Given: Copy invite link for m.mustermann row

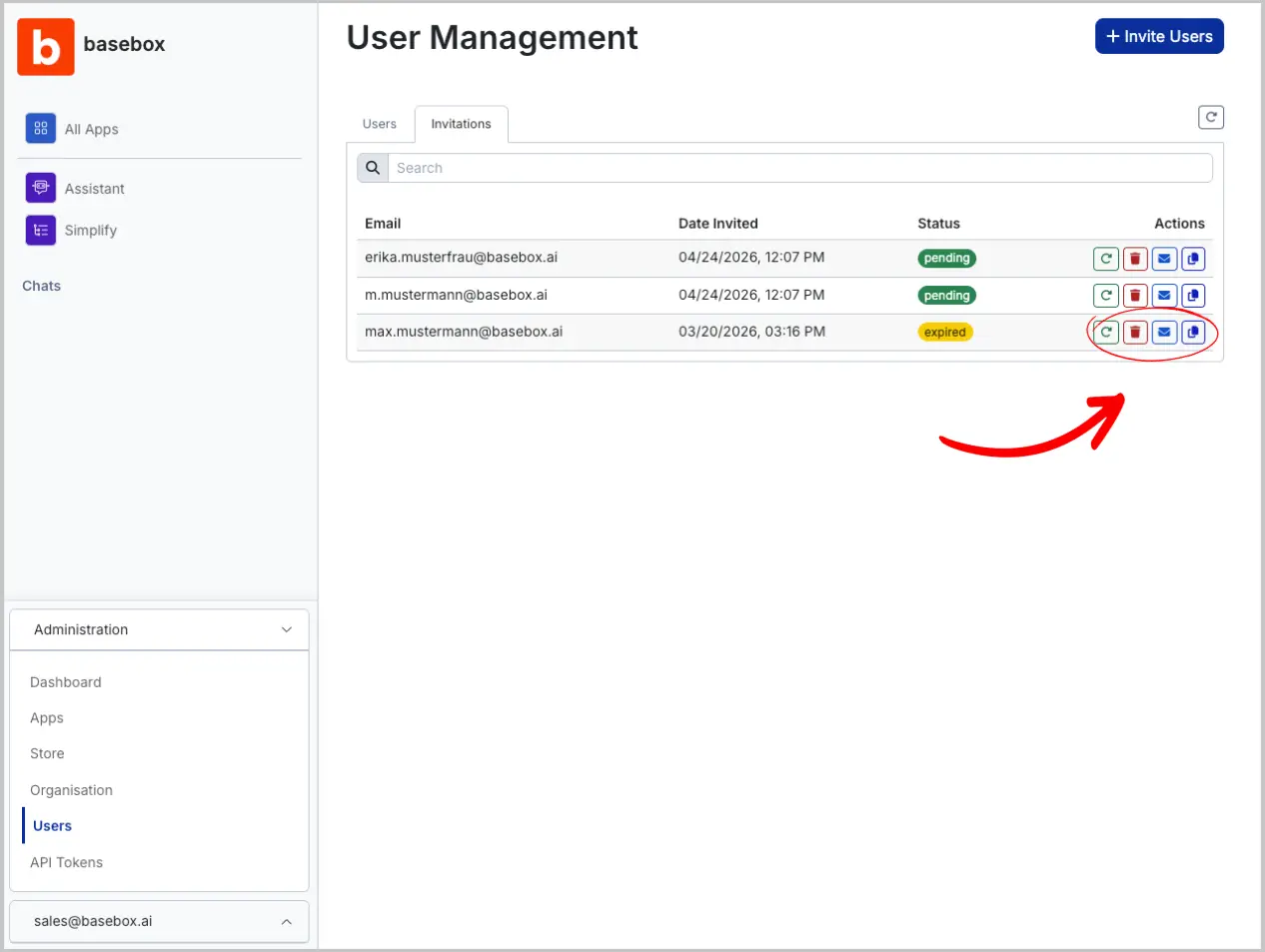Looking at the screenshot, I should point(1193,296).
